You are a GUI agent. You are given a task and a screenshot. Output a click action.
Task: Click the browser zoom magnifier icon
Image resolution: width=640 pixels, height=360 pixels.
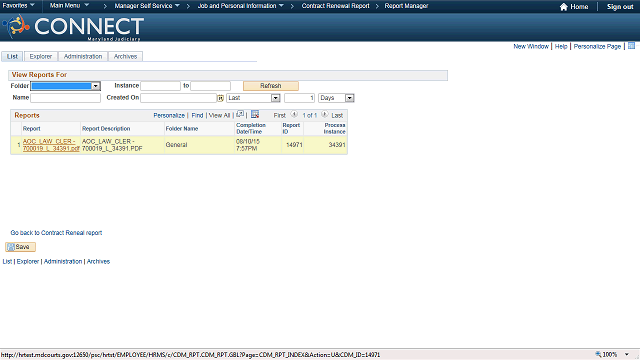tap(598, 354)
